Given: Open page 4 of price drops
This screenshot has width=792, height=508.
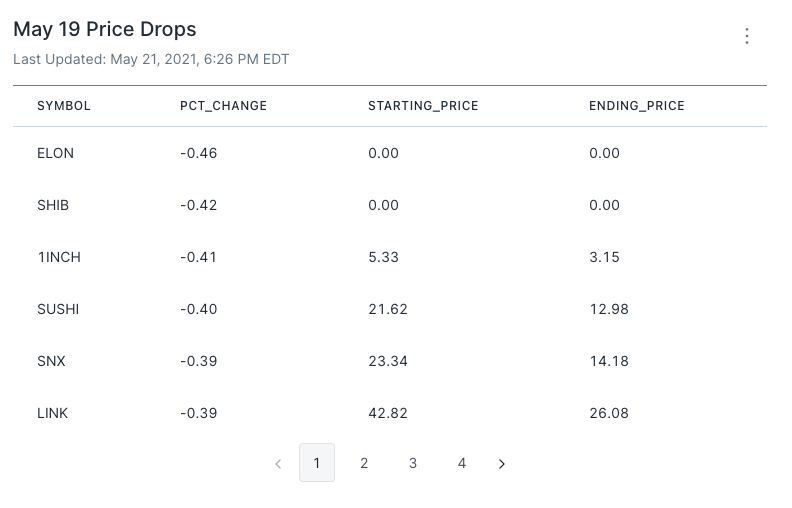Looking at the screenshot, I should 462,463.
